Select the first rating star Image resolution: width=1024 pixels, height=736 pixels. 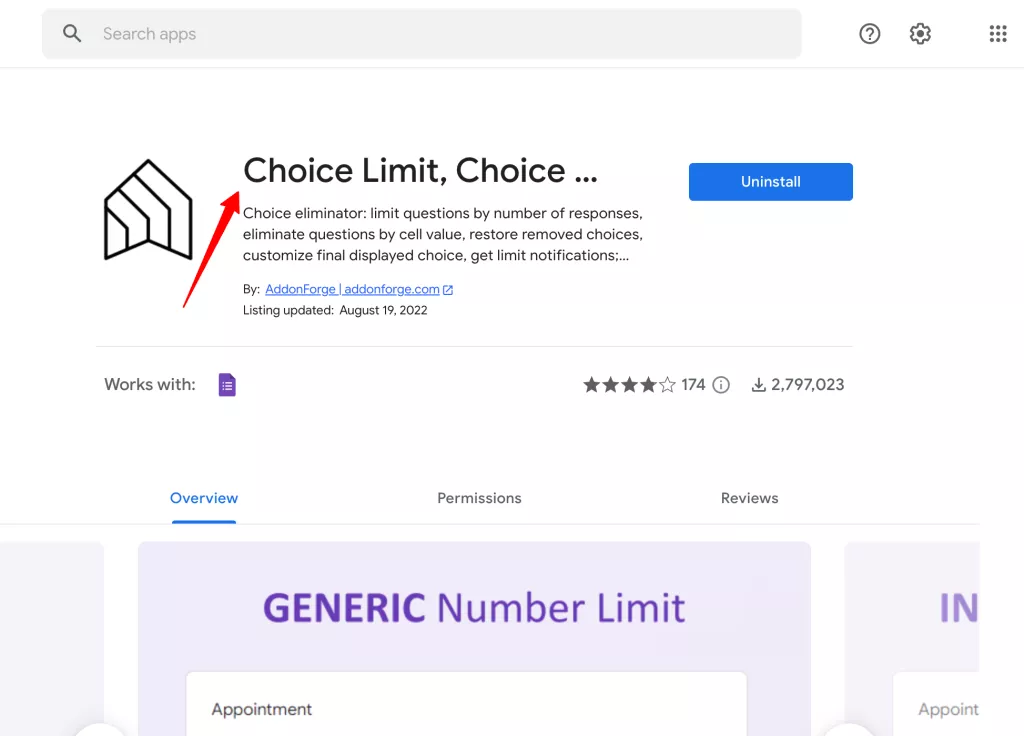pyautogui.click(x=590, y=383)
